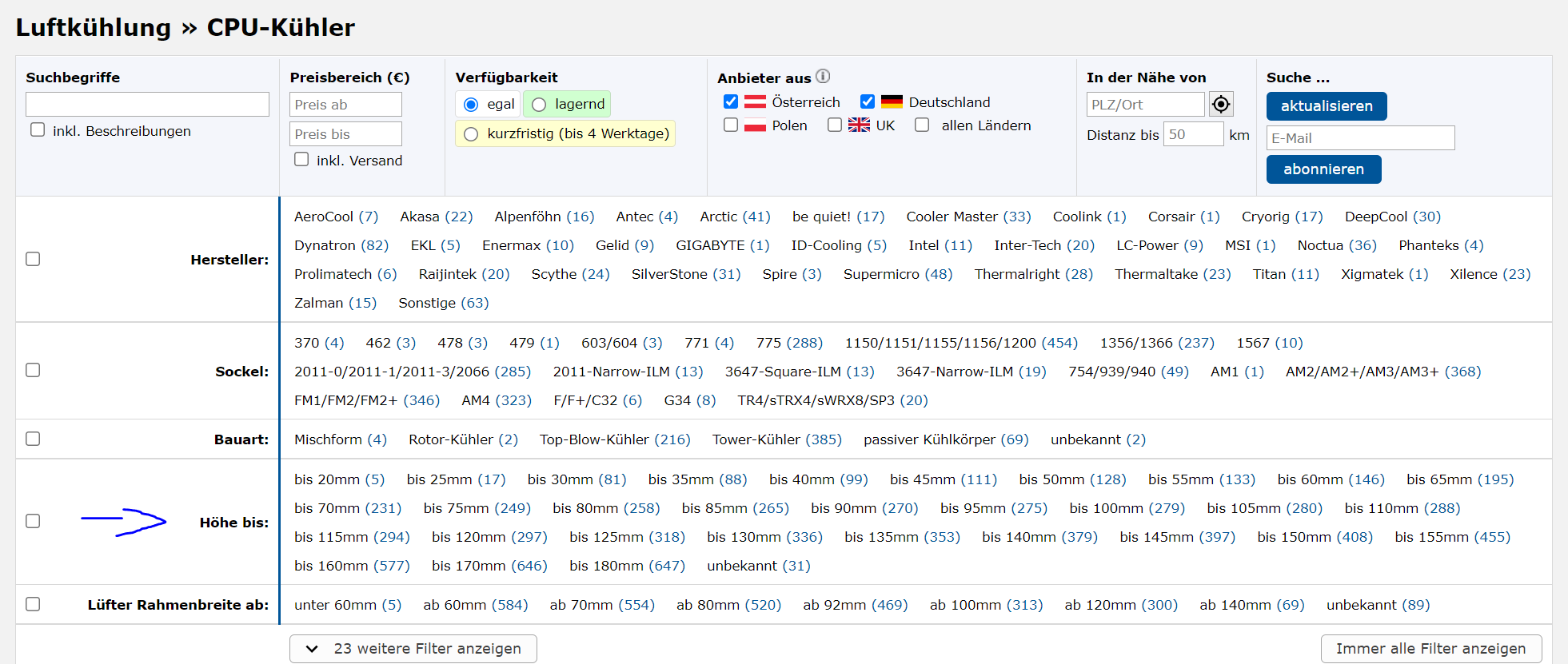Viewport: 1568px width, 664px height.
Task: Focus the Suchbegriffe text field
Action: (x=147, y=104)
